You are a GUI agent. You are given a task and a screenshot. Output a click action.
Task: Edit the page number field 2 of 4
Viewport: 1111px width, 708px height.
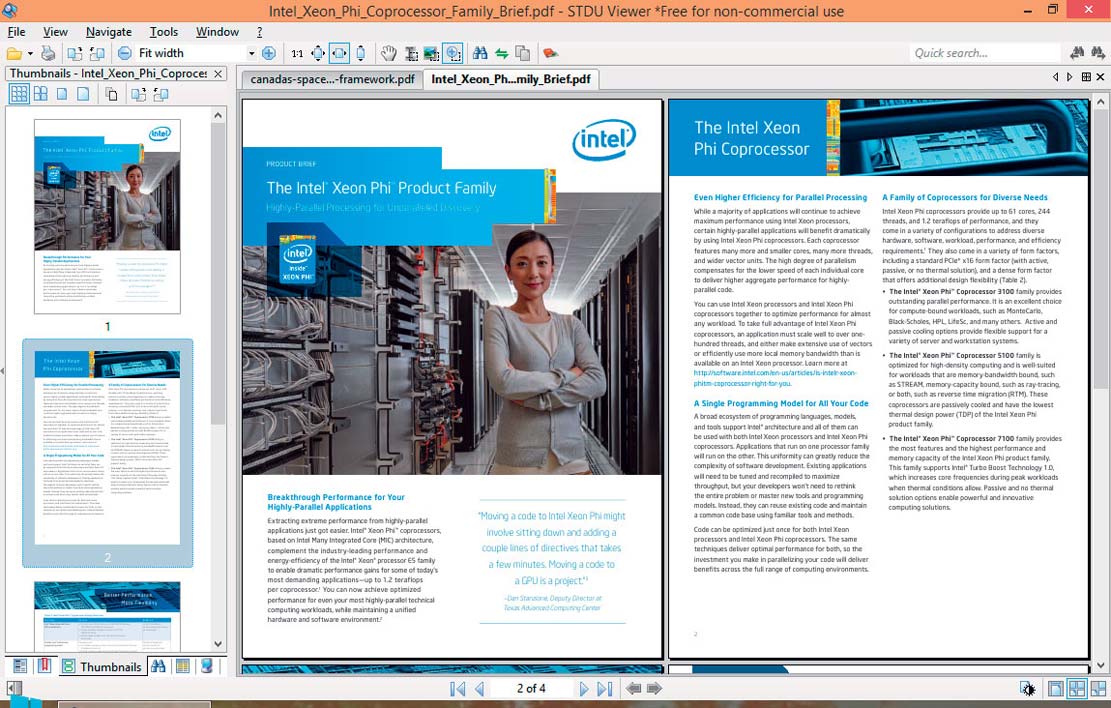[x=531, y=688]
